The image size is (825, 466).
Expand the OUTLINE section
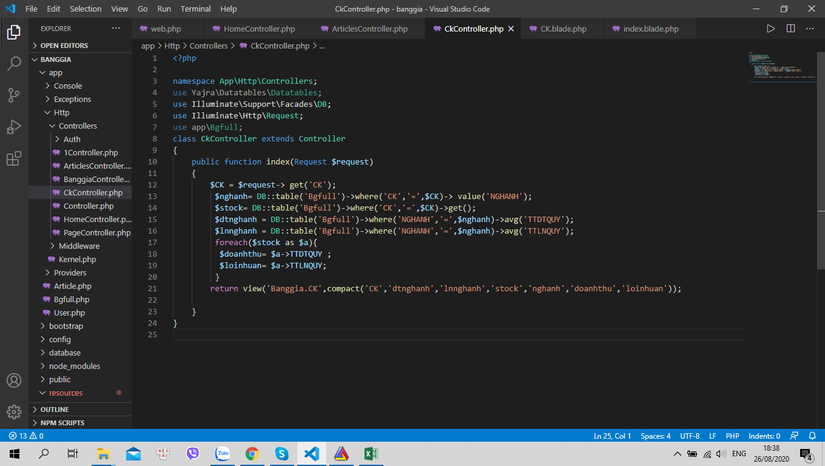click(55, 409)
